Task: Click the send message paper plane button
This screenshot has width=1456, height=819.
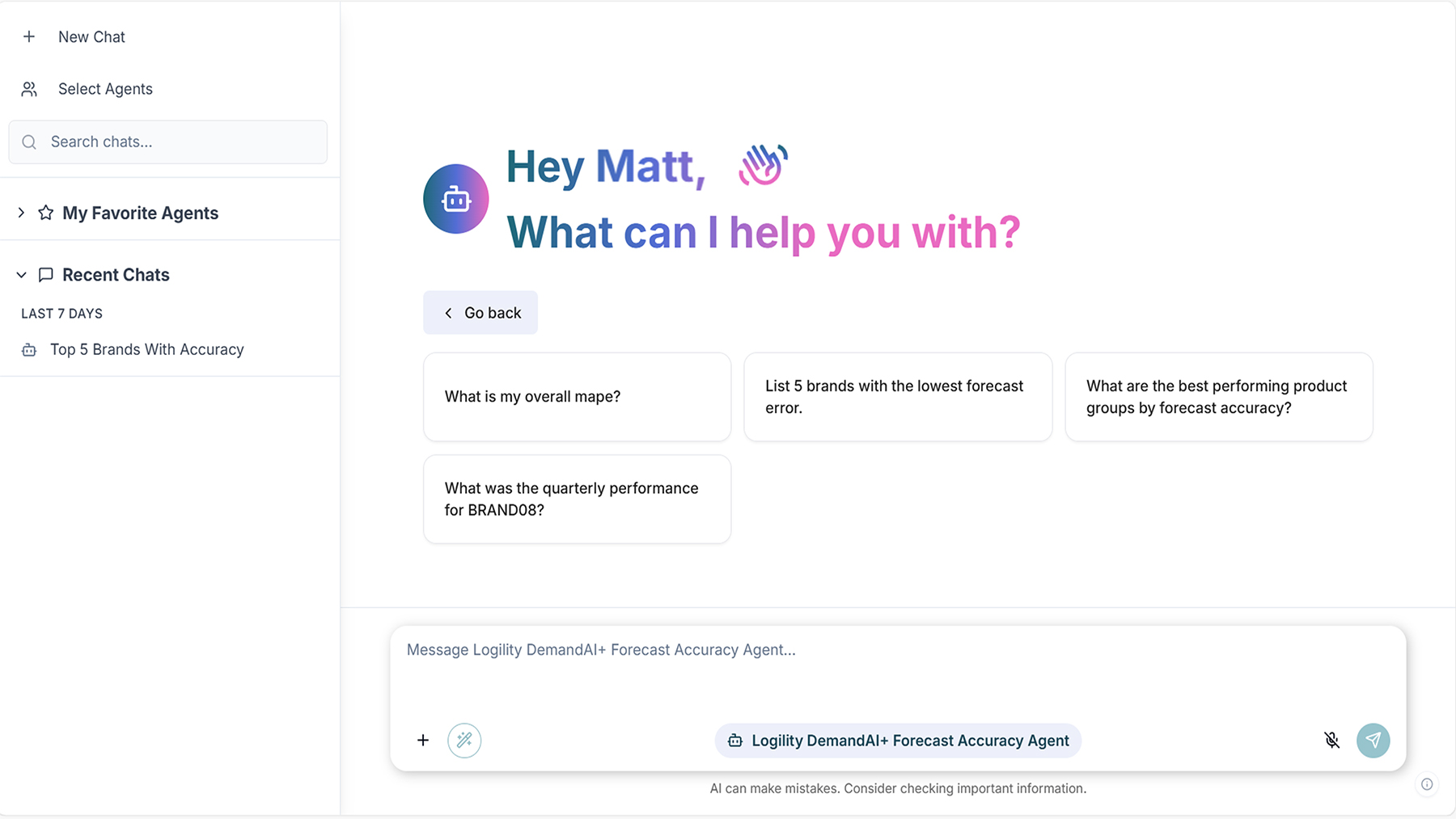Action: (x=1373, y=741)
